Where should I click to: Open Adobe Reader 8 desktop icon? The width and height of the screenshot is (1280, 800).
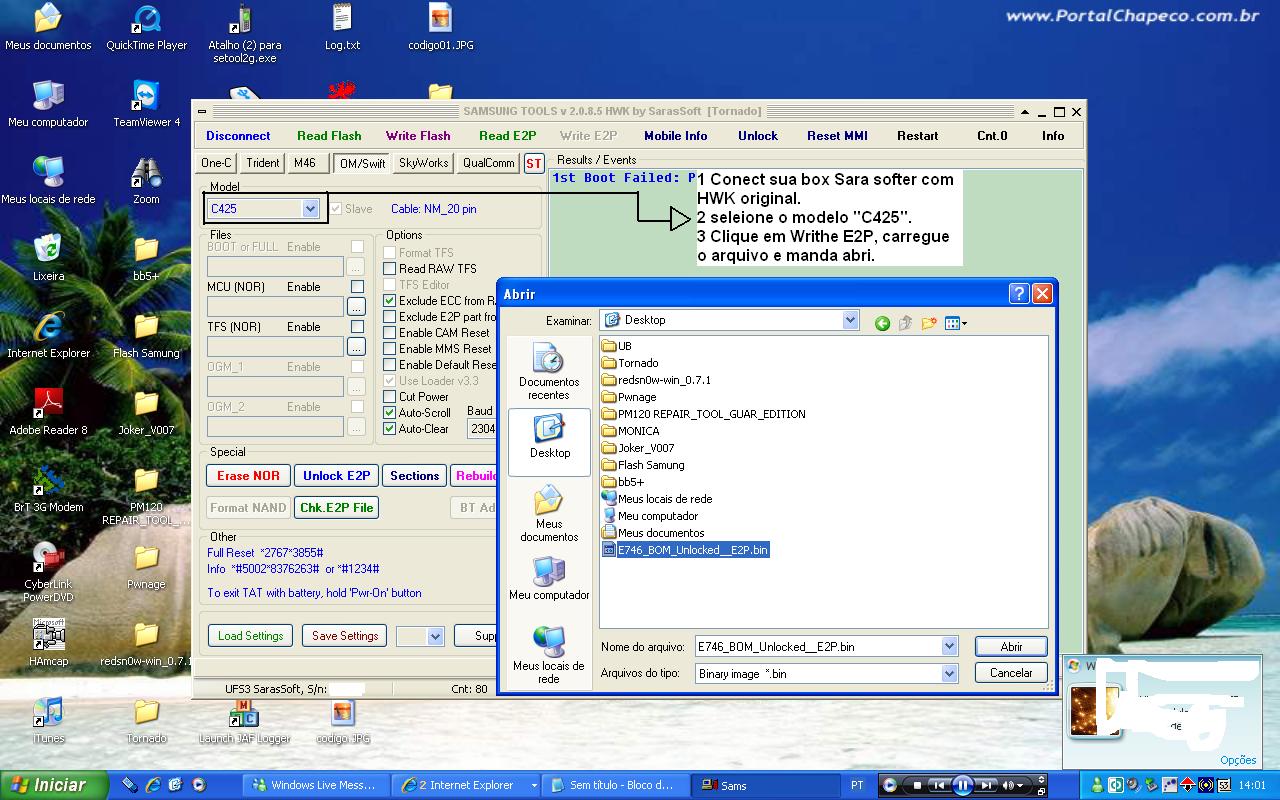(x=48, y=411)
